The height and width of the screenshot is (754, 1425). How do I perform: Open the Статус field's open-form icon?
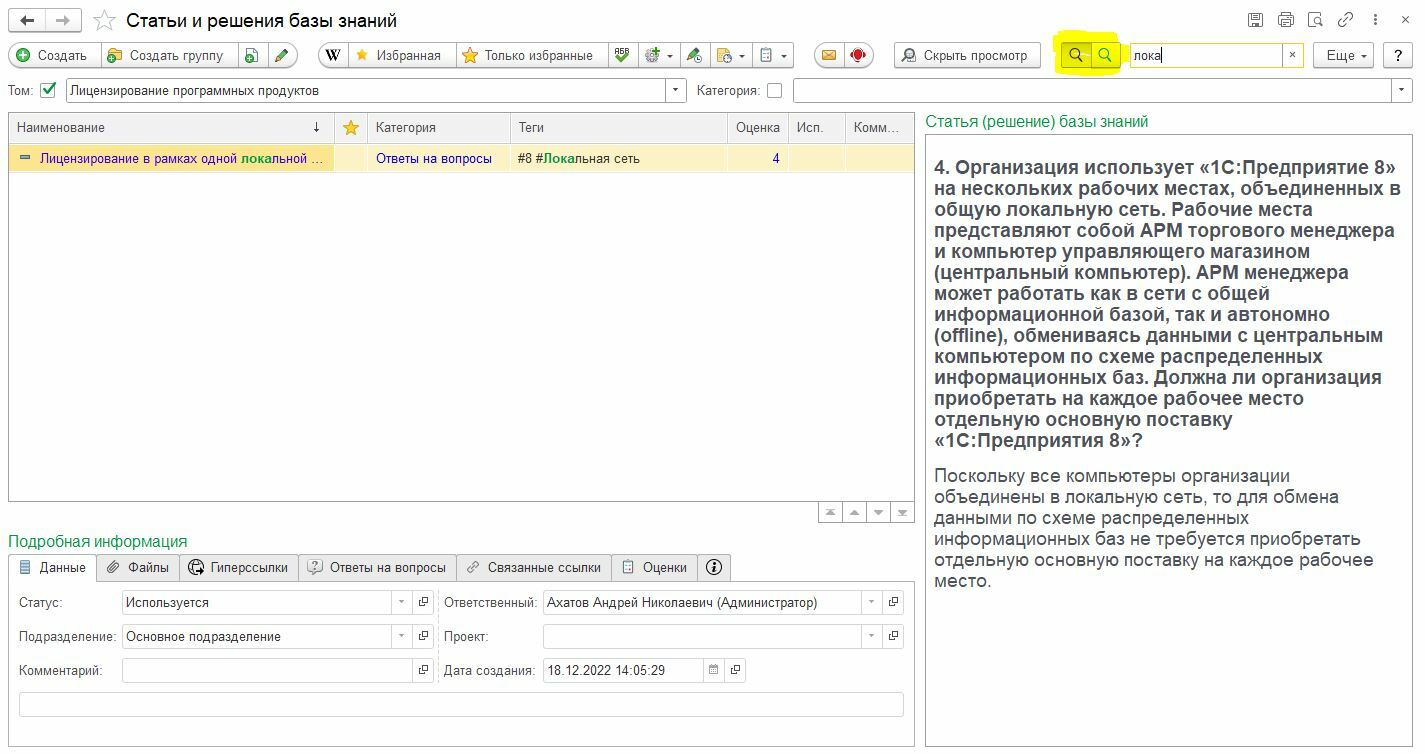point(423,602)
